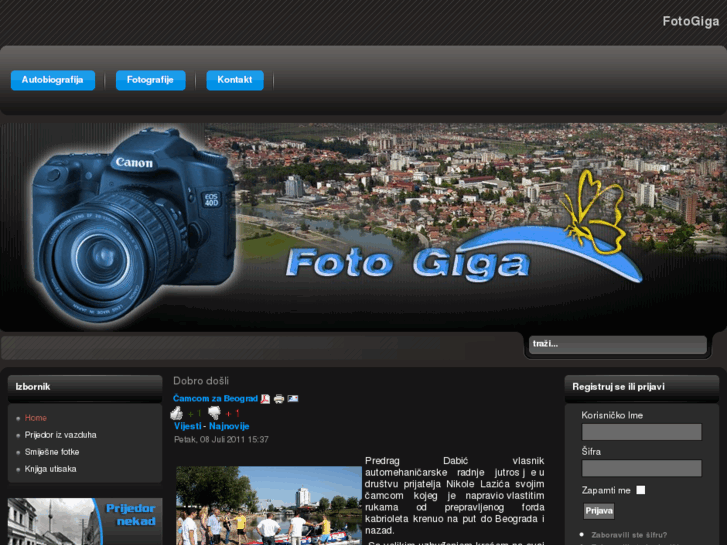The image size is (727, 545).
Task: Click the Prijava login button
Action: [x=599, y=511]
